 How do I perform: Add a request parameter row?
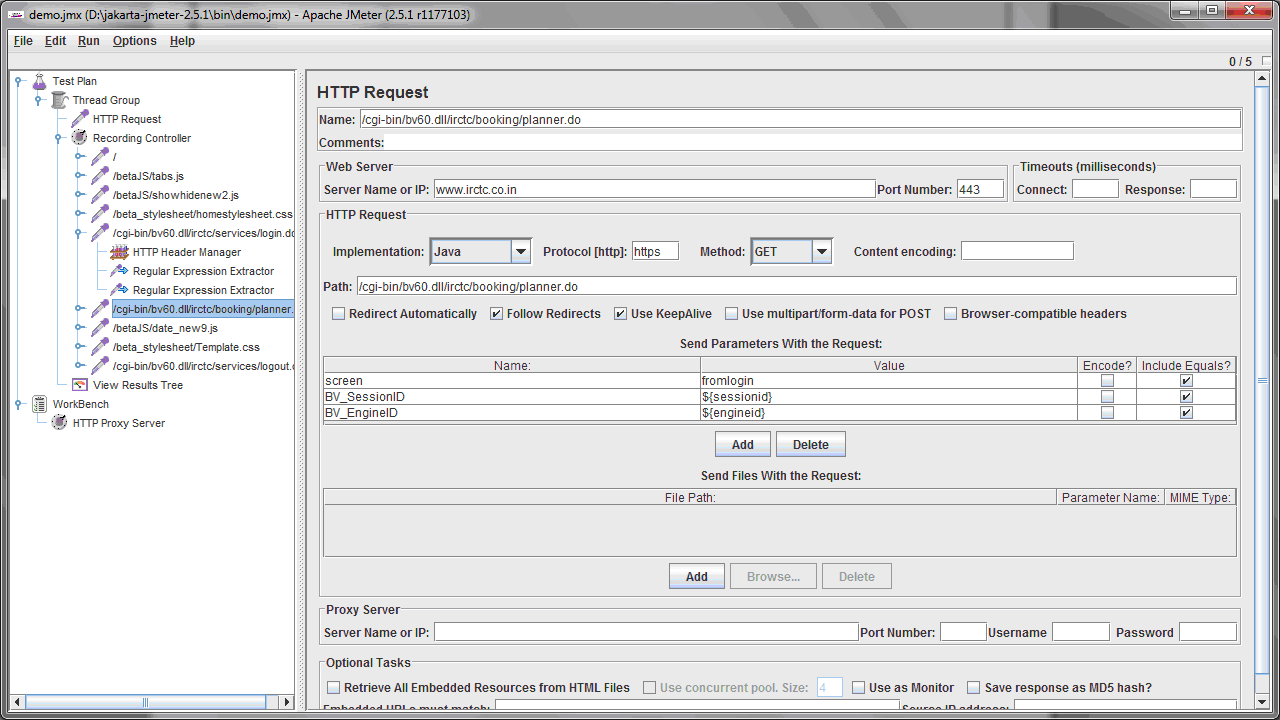743,444
